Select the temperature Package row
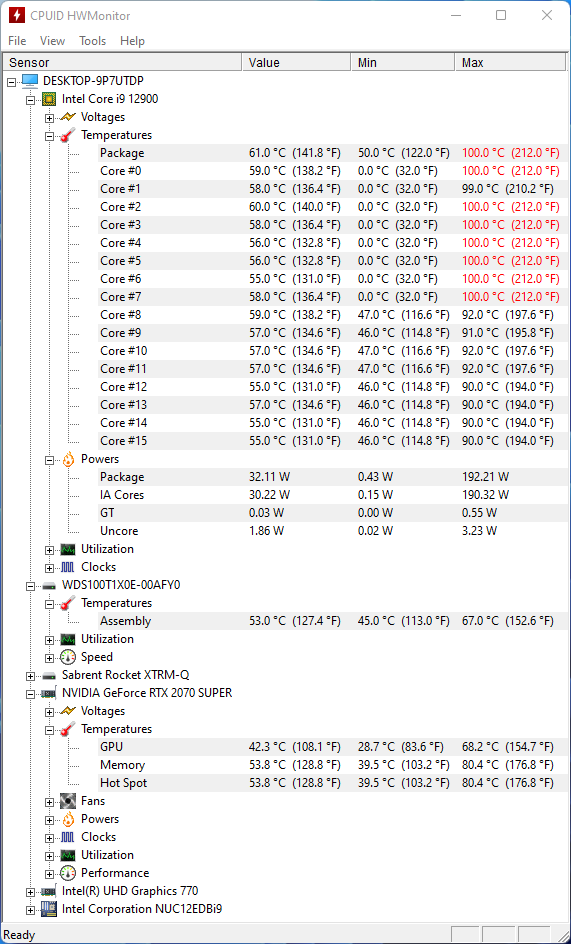571x944 pixels. (x=330, y=153)
